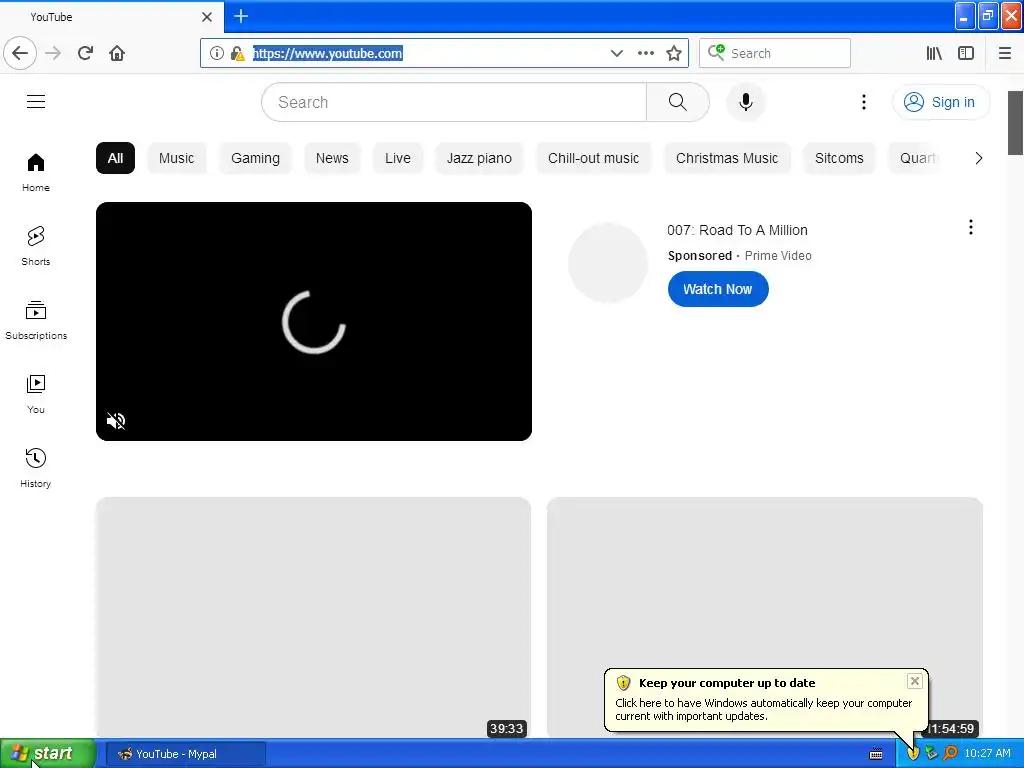Screen dimensions: 1024x768
Task: Go to Home in sidebar
Action: [36, 172]
